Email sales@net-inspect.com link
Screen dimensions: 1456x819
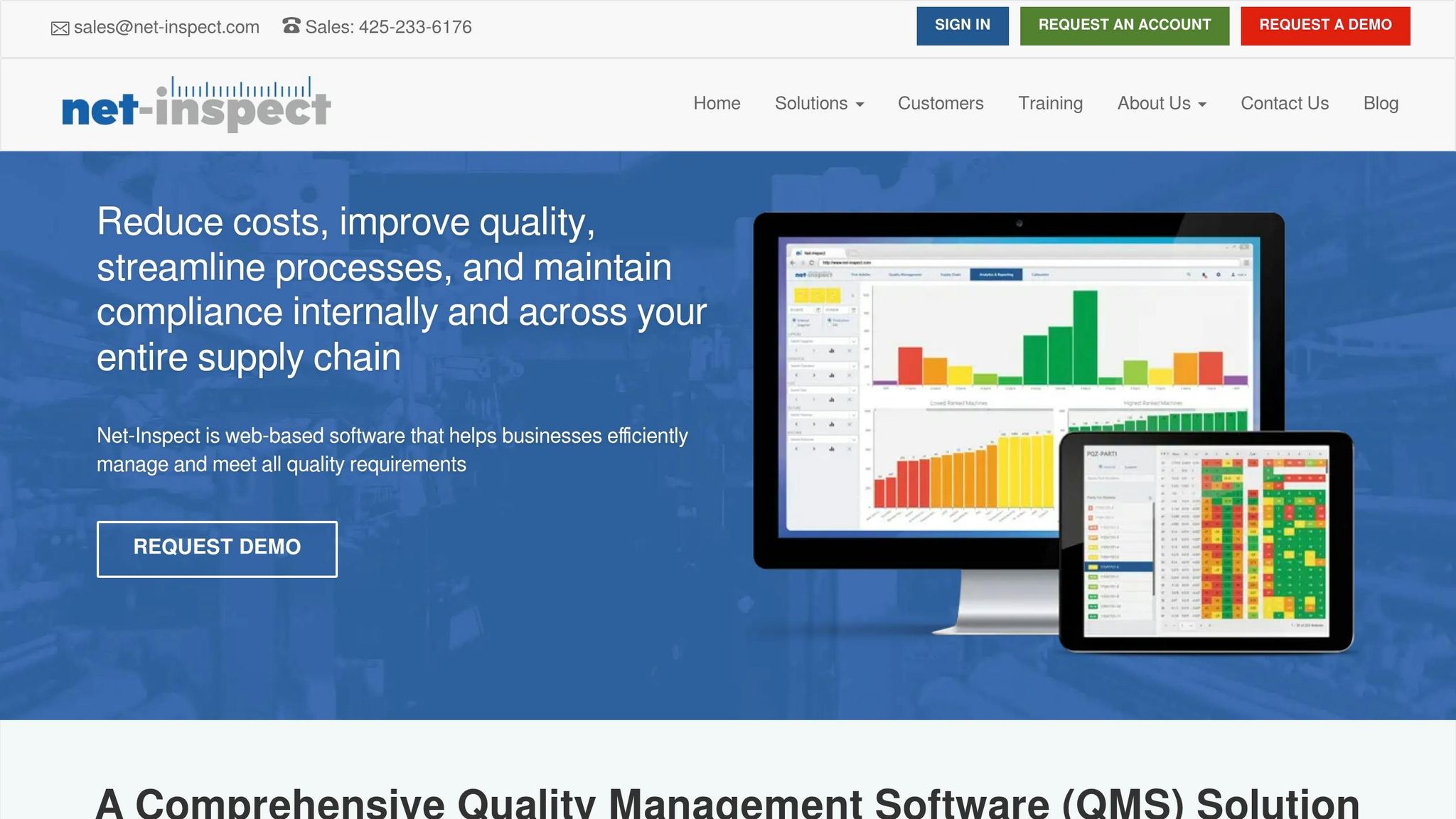tap(166, 27)
